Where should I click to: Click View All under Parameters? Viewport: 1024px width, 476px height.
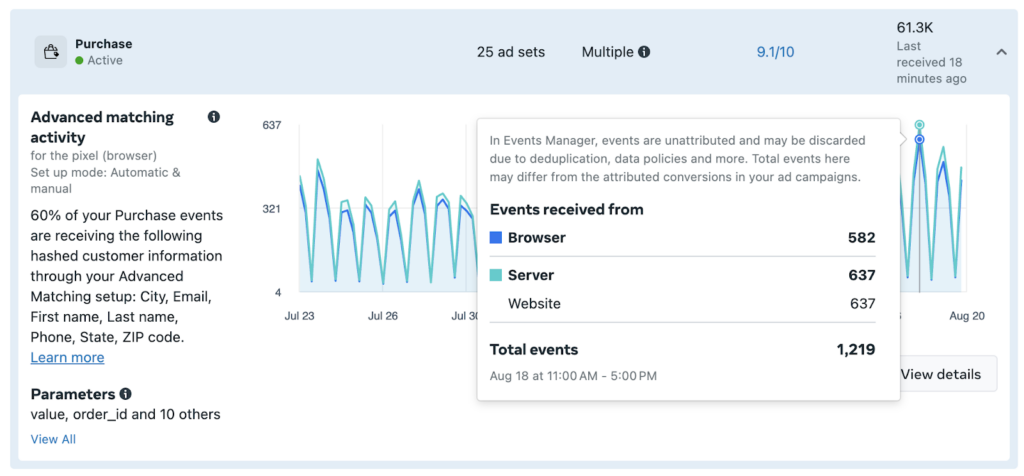click(x=53, y=439)
